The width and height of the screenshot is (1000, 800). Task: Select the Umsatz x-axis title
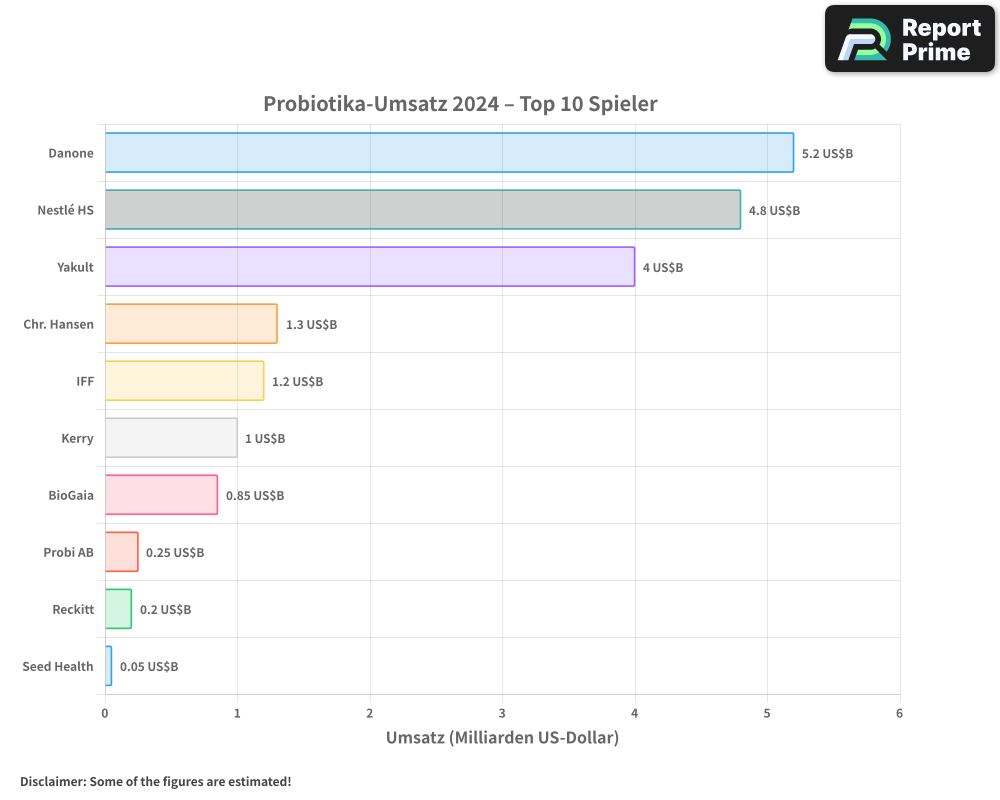tap(503, 737)
